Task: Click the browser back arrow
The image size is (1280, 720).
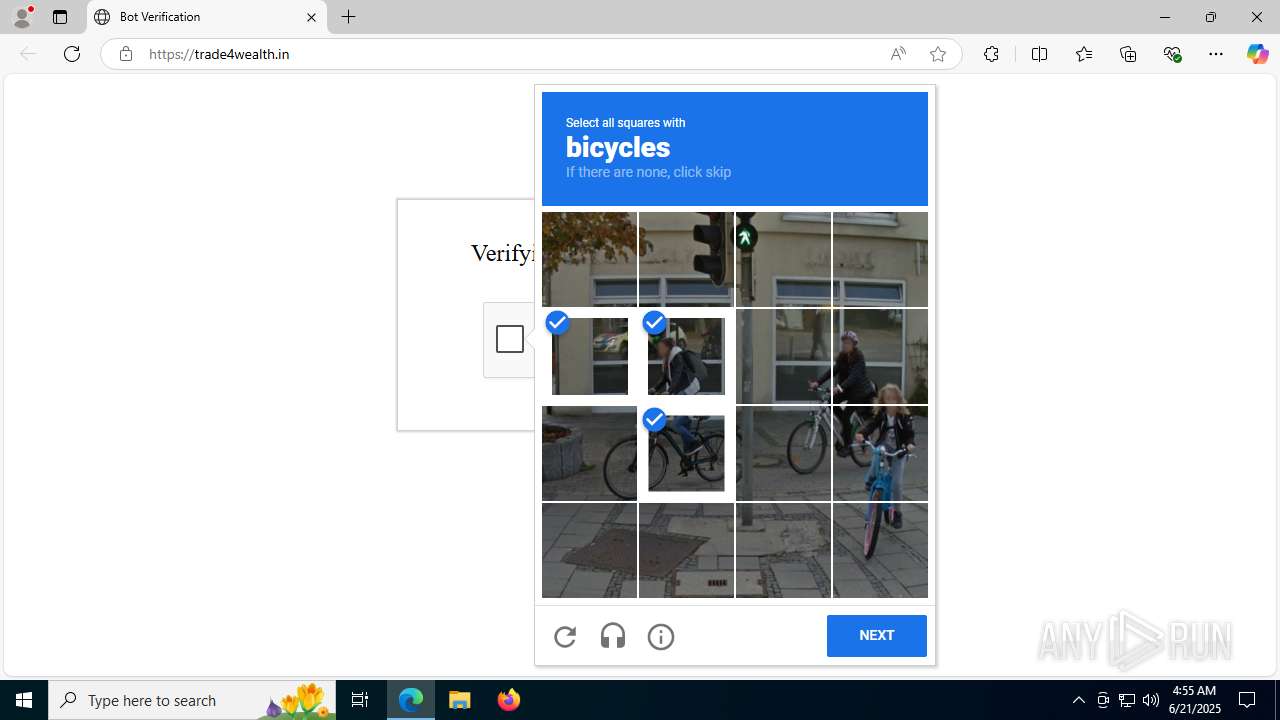Action: coord(28,54)
